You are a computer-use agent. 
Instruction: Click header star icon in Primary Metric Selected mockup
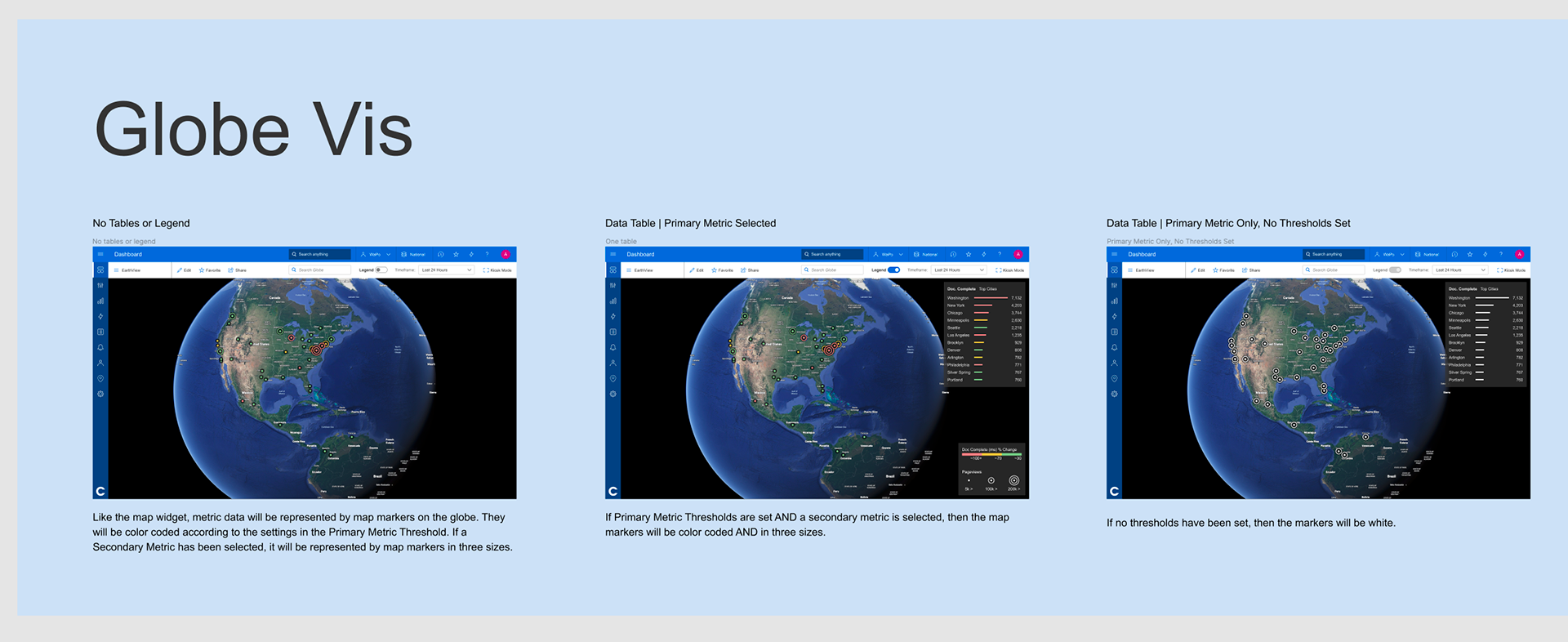pos(969,254)
